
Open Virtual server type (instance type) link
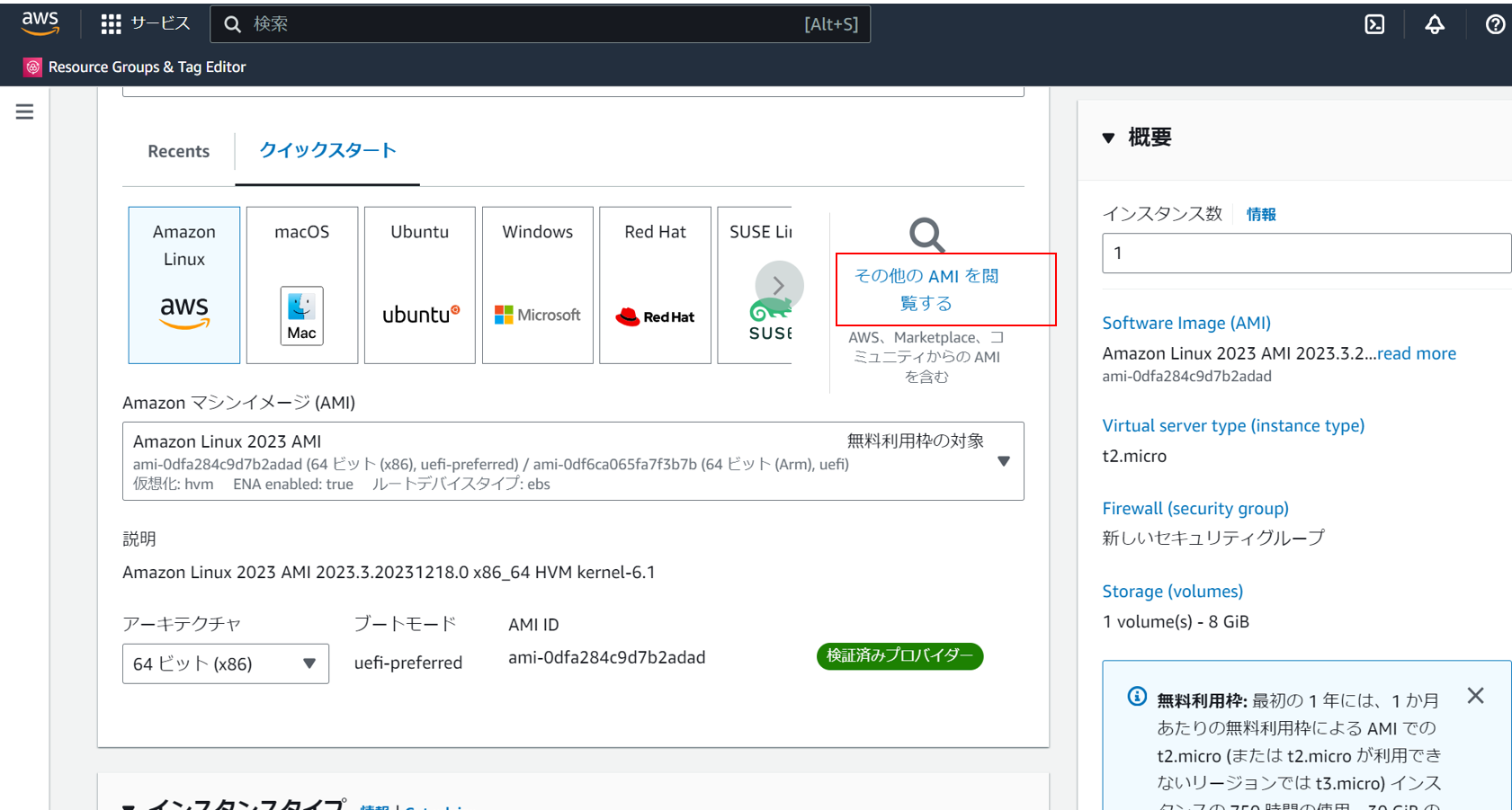[x=1233, y=425]
